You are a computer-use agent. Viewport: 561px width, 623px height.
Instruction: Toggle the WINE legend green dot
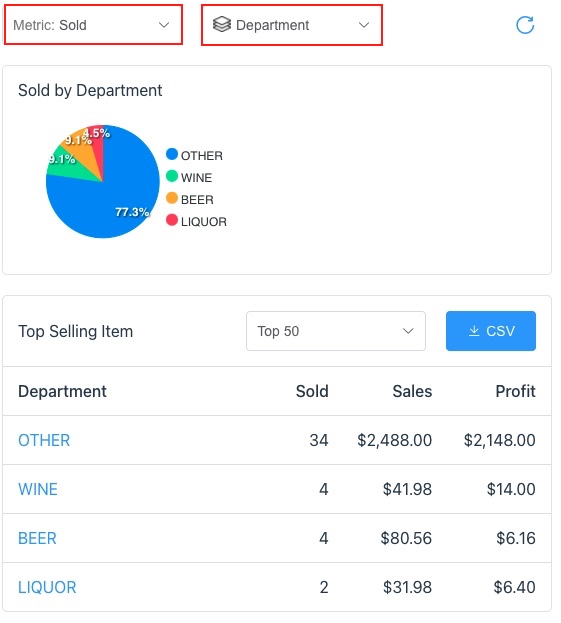pos(172,176)
